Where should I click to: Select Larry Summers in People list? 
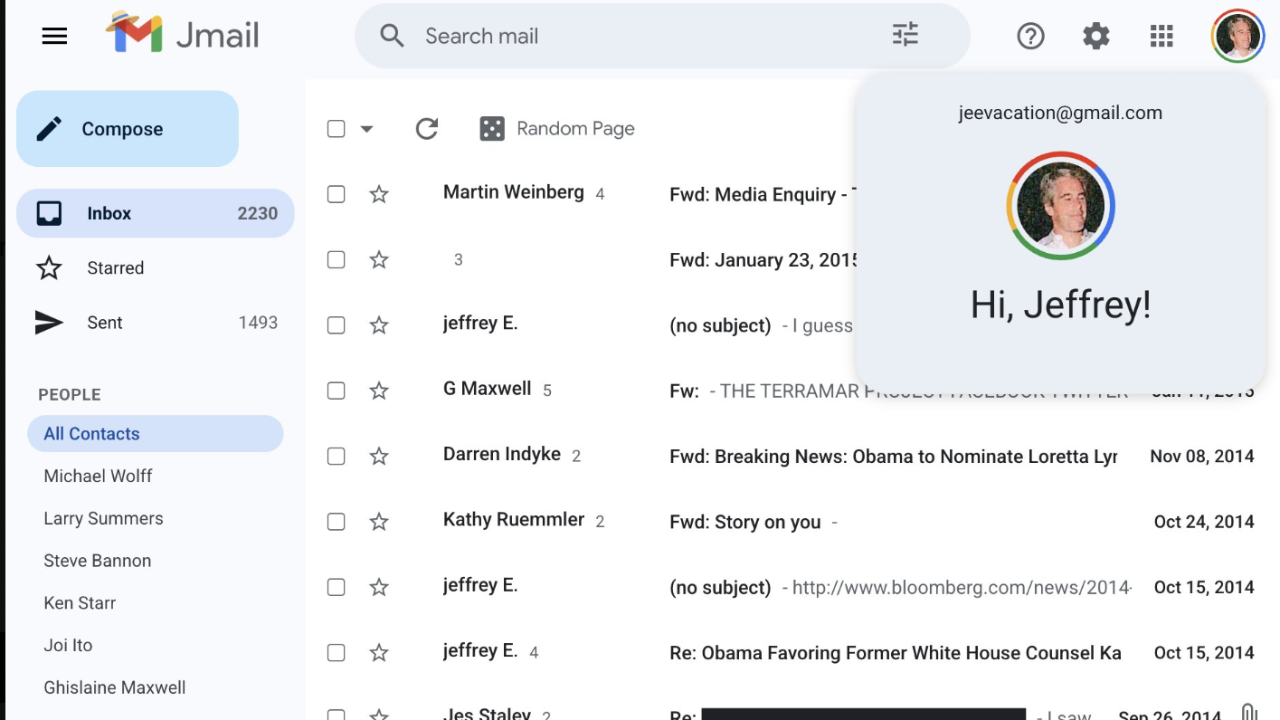coord(103,519)
